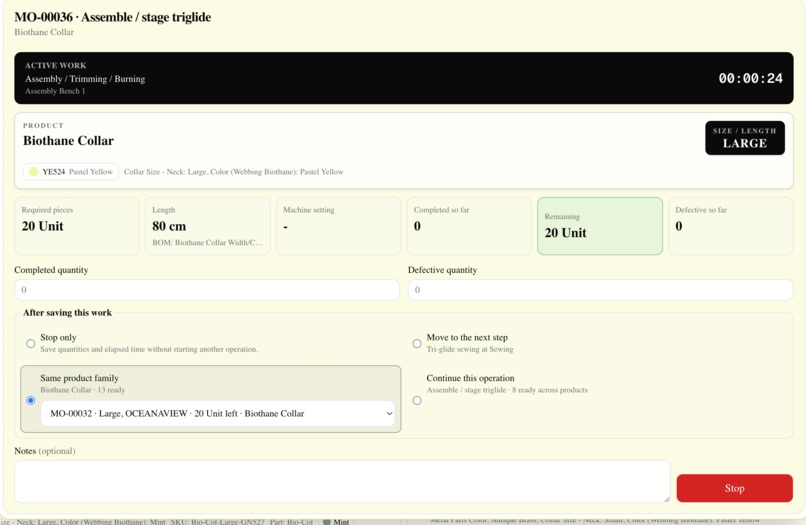This screenshot has width=806, height=525.
Task: Click the 8 ready across products text
Action: [549, 390]
